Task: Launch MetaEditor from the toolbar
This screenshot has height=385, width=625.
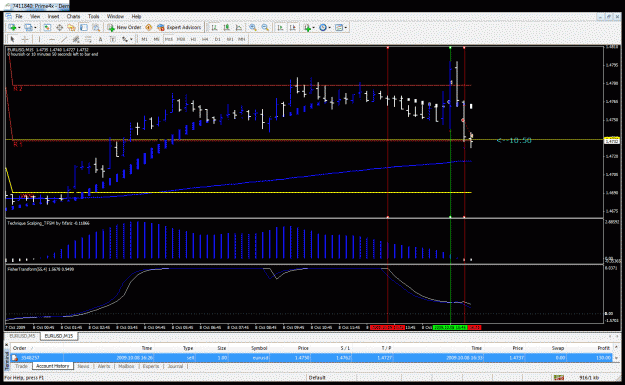Action: point(148,27)
